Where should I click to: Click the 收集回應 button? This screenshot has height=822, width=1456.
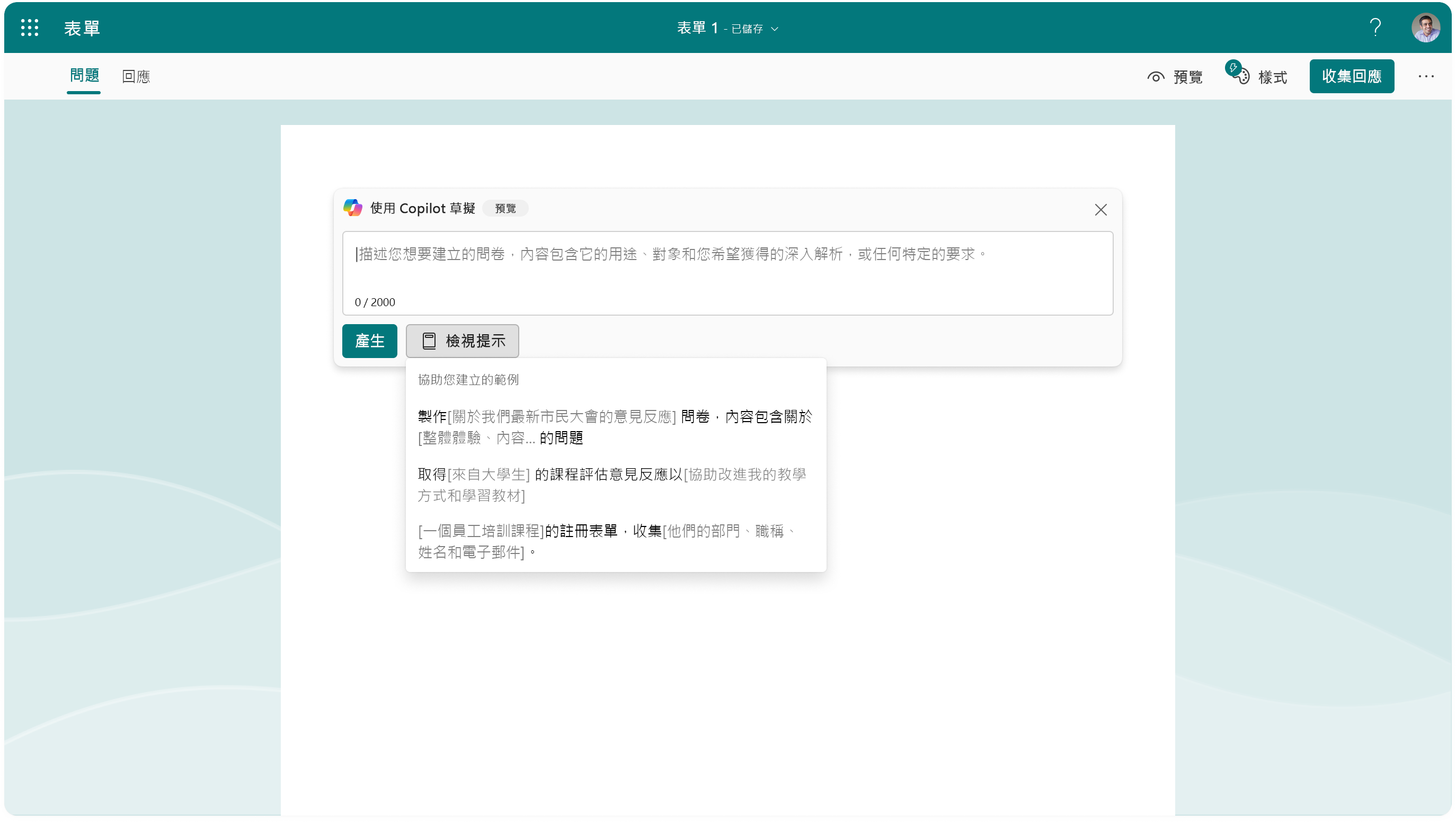tap(1352, 76)
